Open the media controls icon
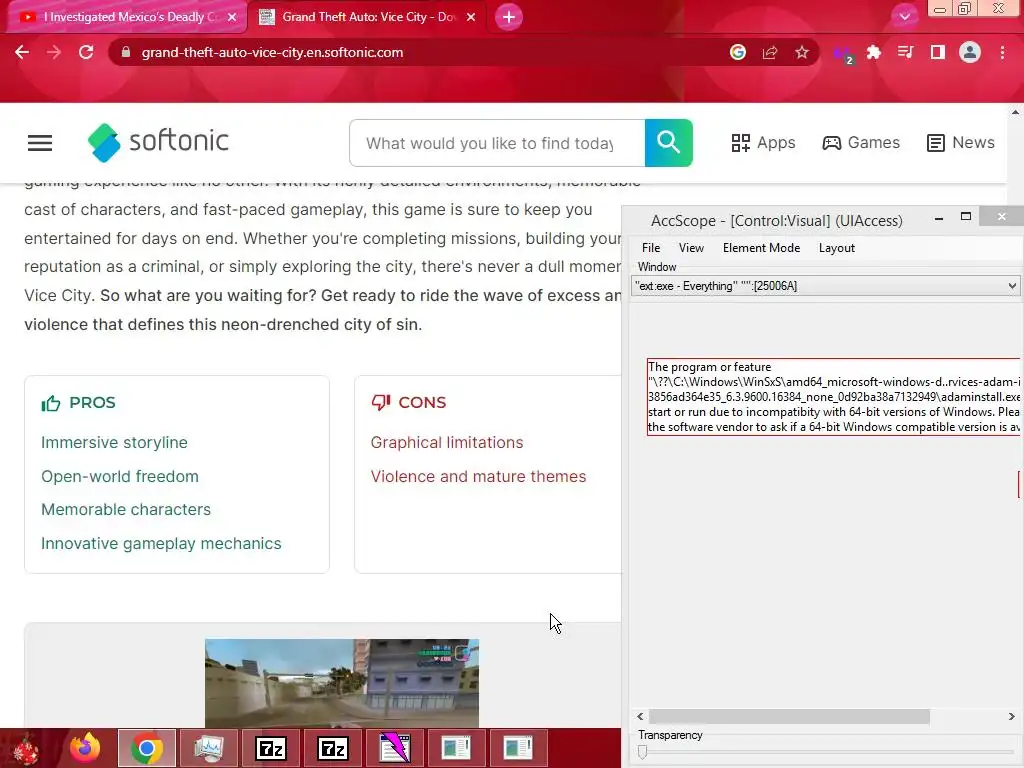1024x768 pixels. click(906, 52)
